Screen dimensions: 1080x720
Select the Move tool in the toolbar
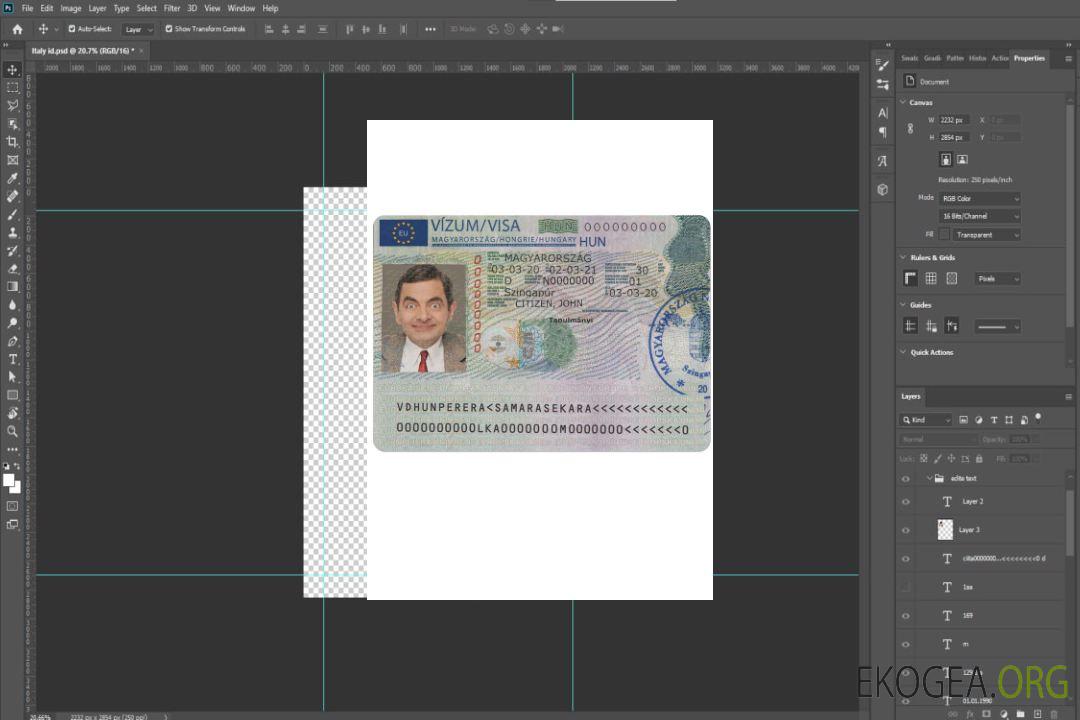[12, 70]
